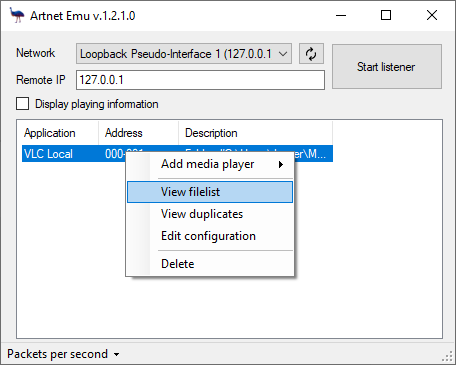Click the refresh network interfaces icon
Image resolution: width=456 pixels, height=365 pixels.
(x=311, y=54)
